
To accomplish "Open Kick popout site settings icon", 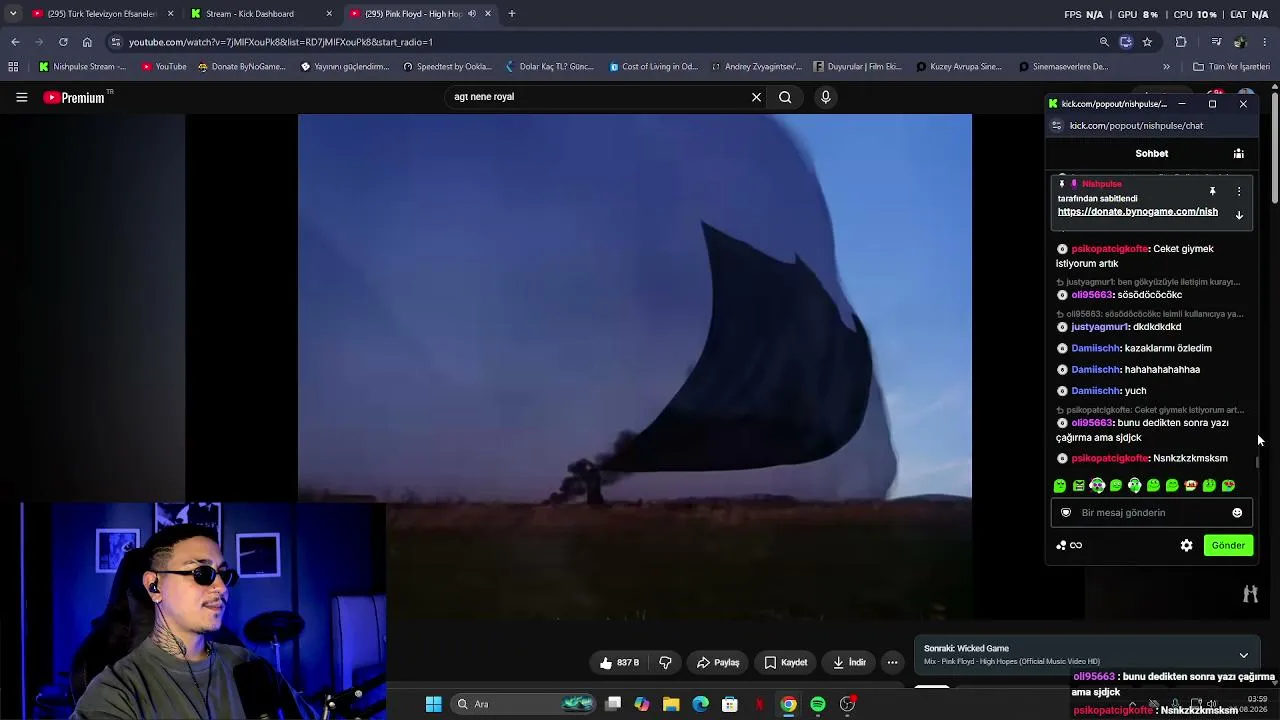I will click(x=1057, y=126).
